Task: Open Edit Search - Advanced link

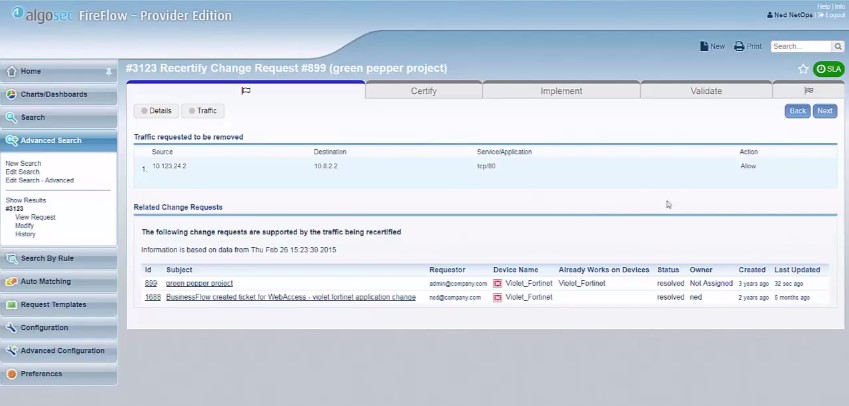Action: pos(40,180)
